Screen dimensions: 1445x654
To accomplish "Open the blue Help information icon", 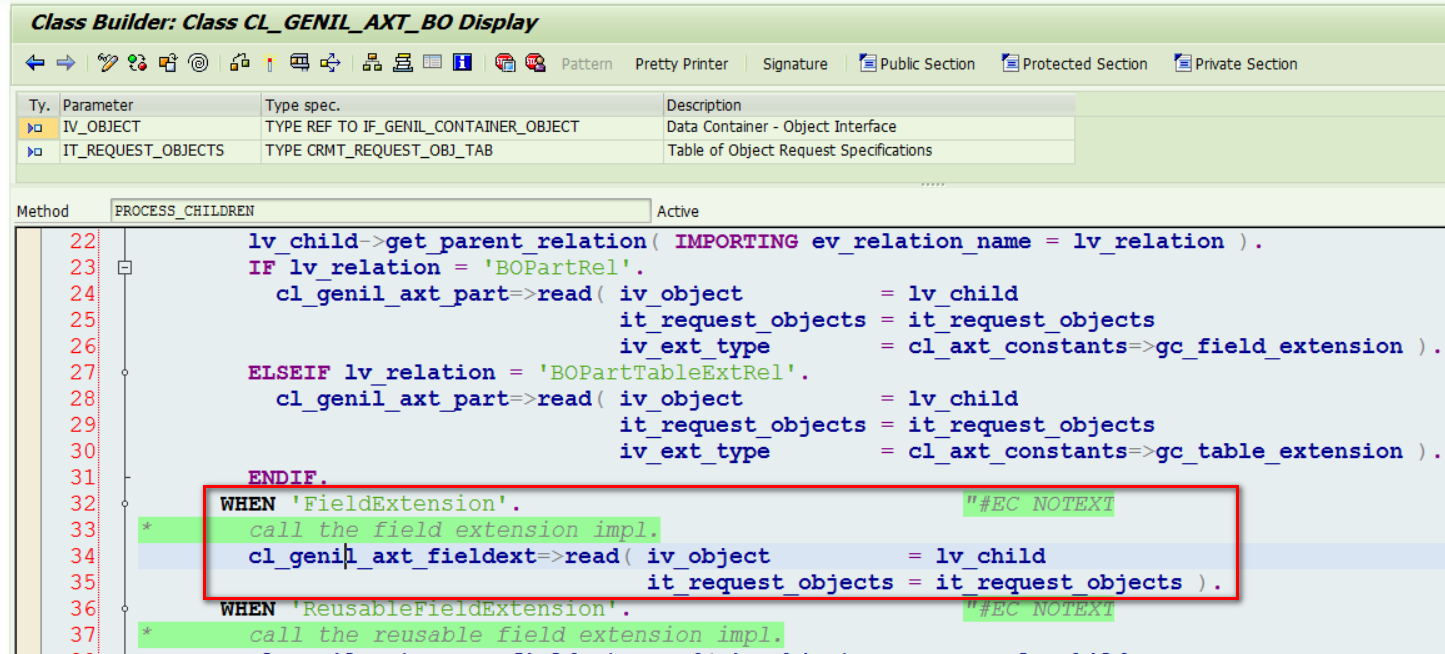I will click(462, 64).
